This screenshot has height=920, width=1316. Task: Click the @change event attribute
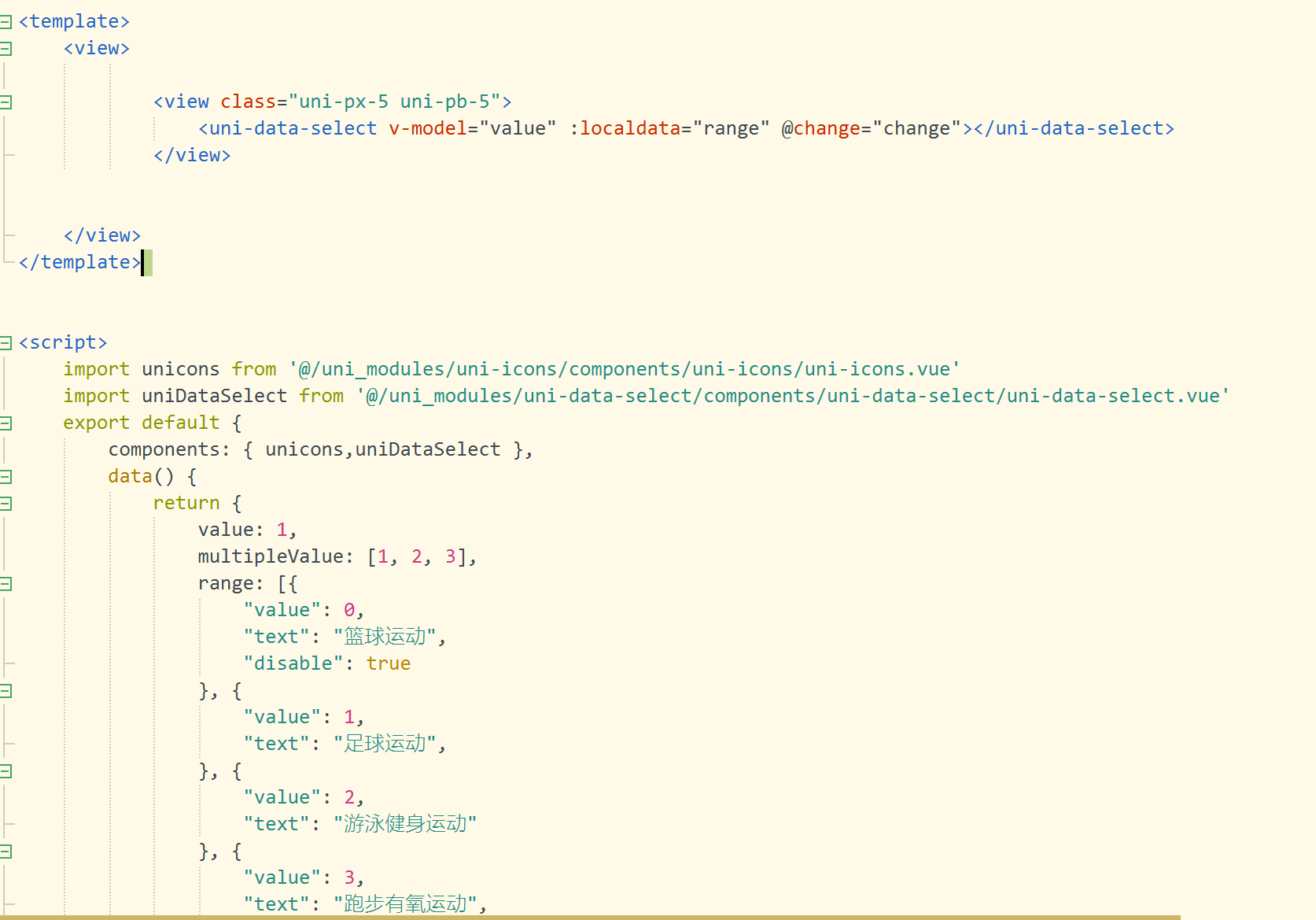point(820,128)
